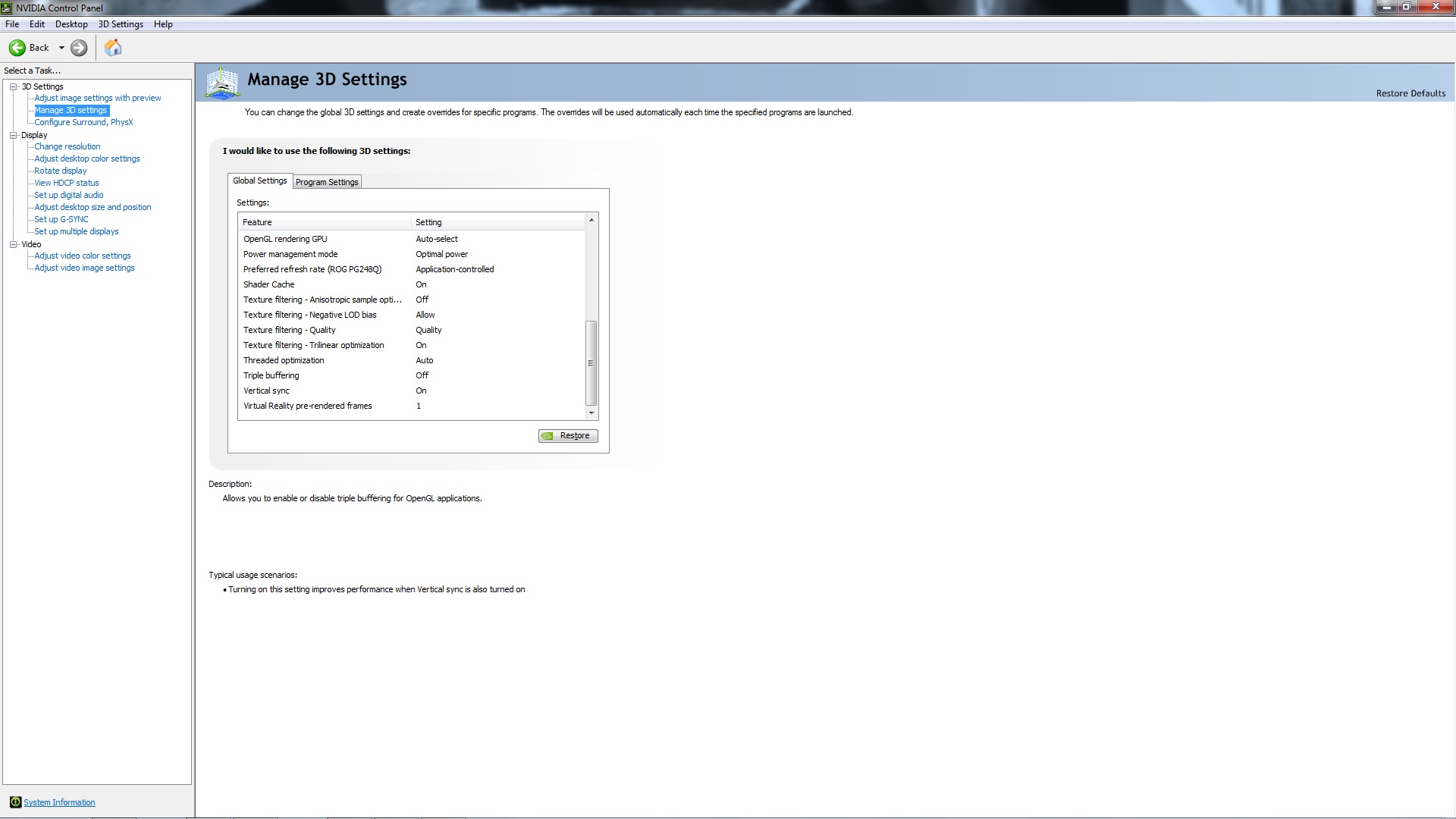Screen dimensions: 1456x819
Task: Switch to the Program Settings tab
Action: coord(327,182)
